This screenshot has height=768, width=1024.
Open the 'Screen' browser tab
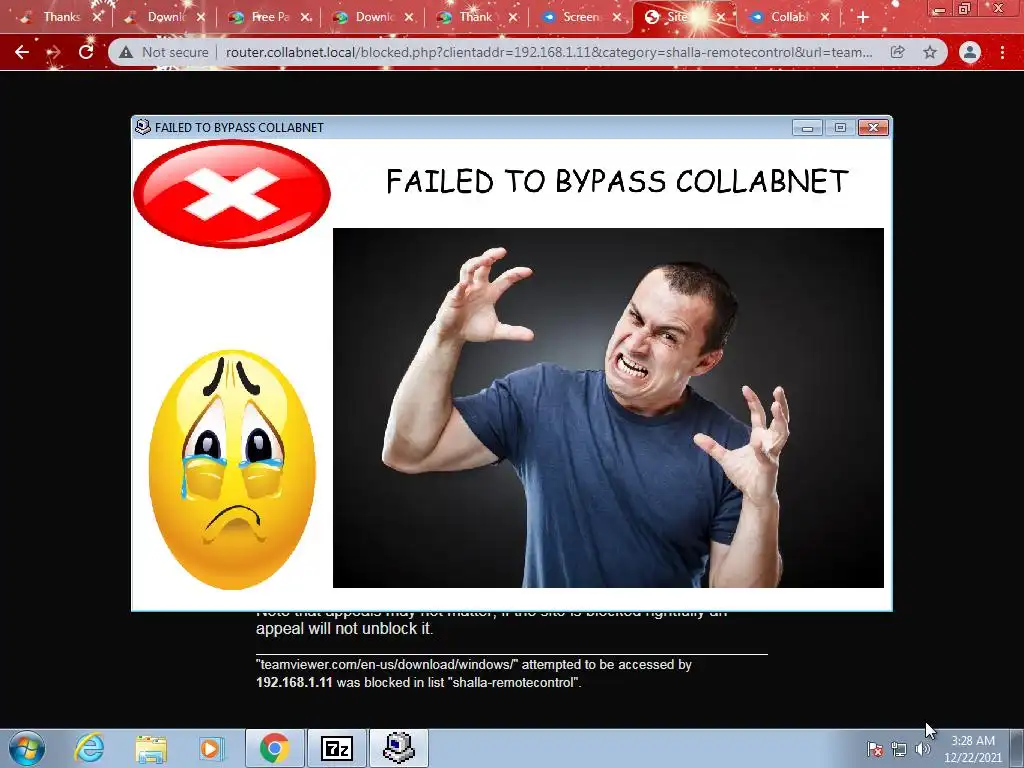coord(579,17)
